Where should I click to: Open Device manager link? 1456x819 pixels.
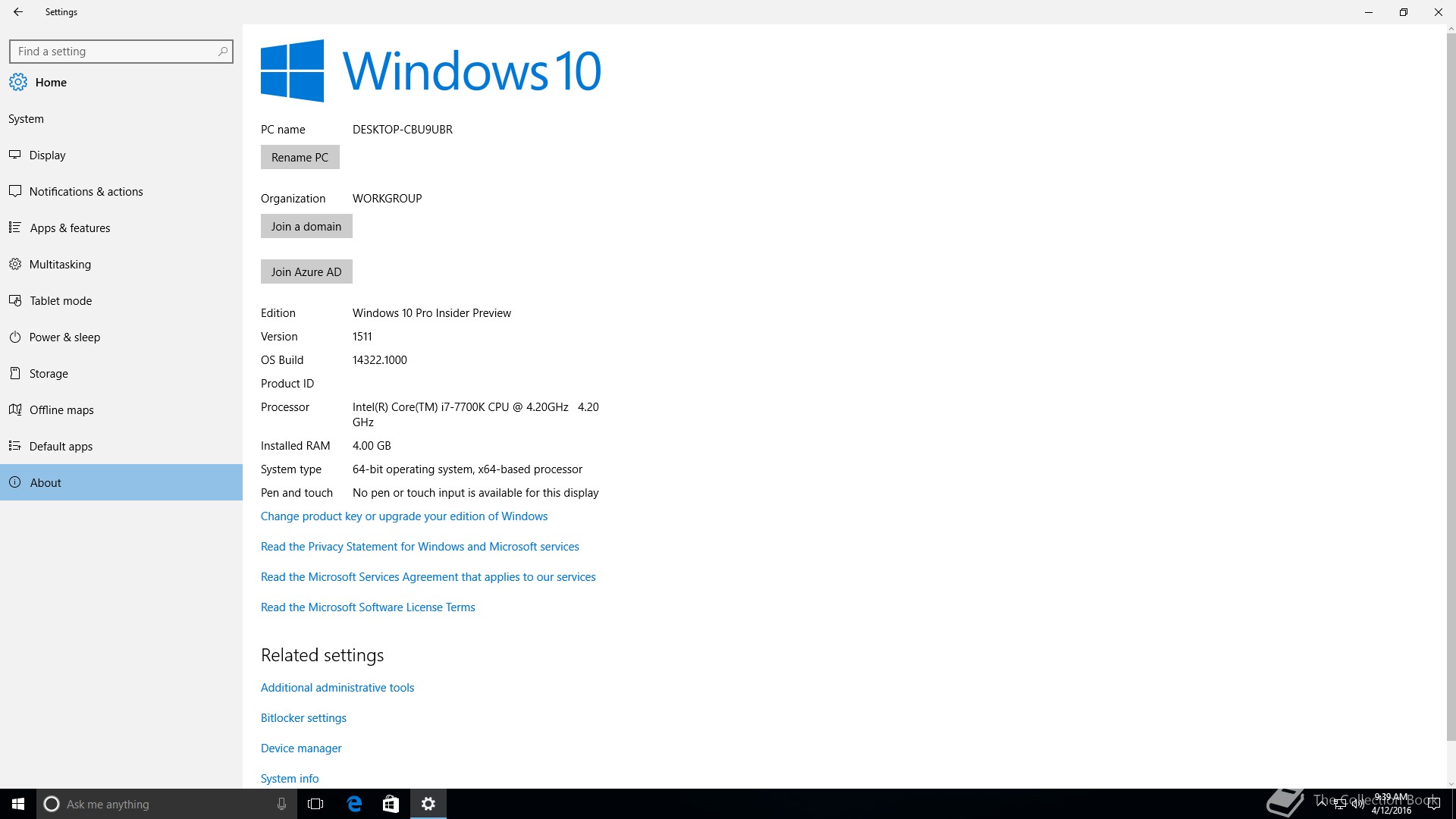(x=301, y=748)
